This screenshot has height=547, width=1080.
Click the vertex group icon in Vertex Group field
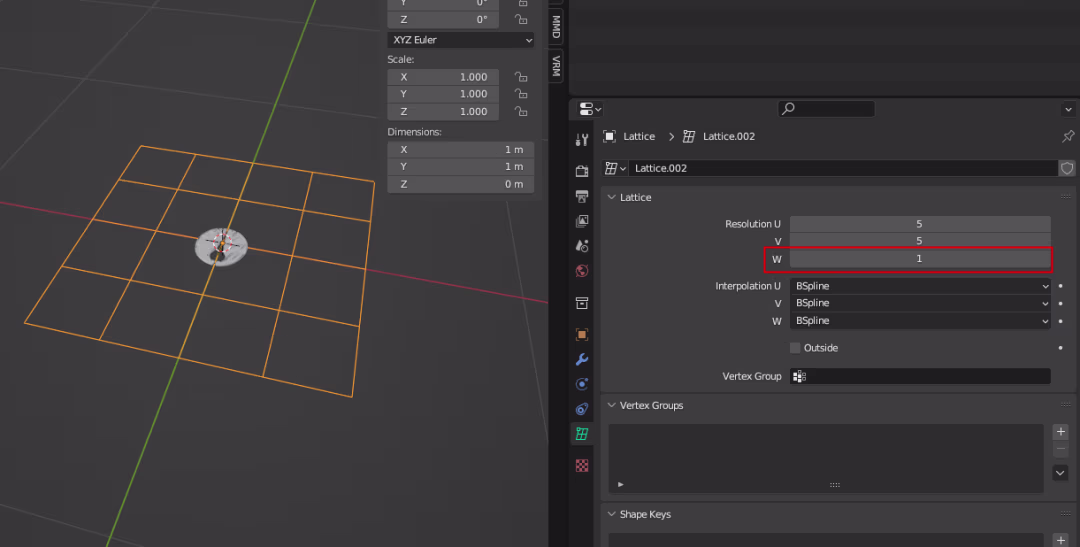point(799,376)
